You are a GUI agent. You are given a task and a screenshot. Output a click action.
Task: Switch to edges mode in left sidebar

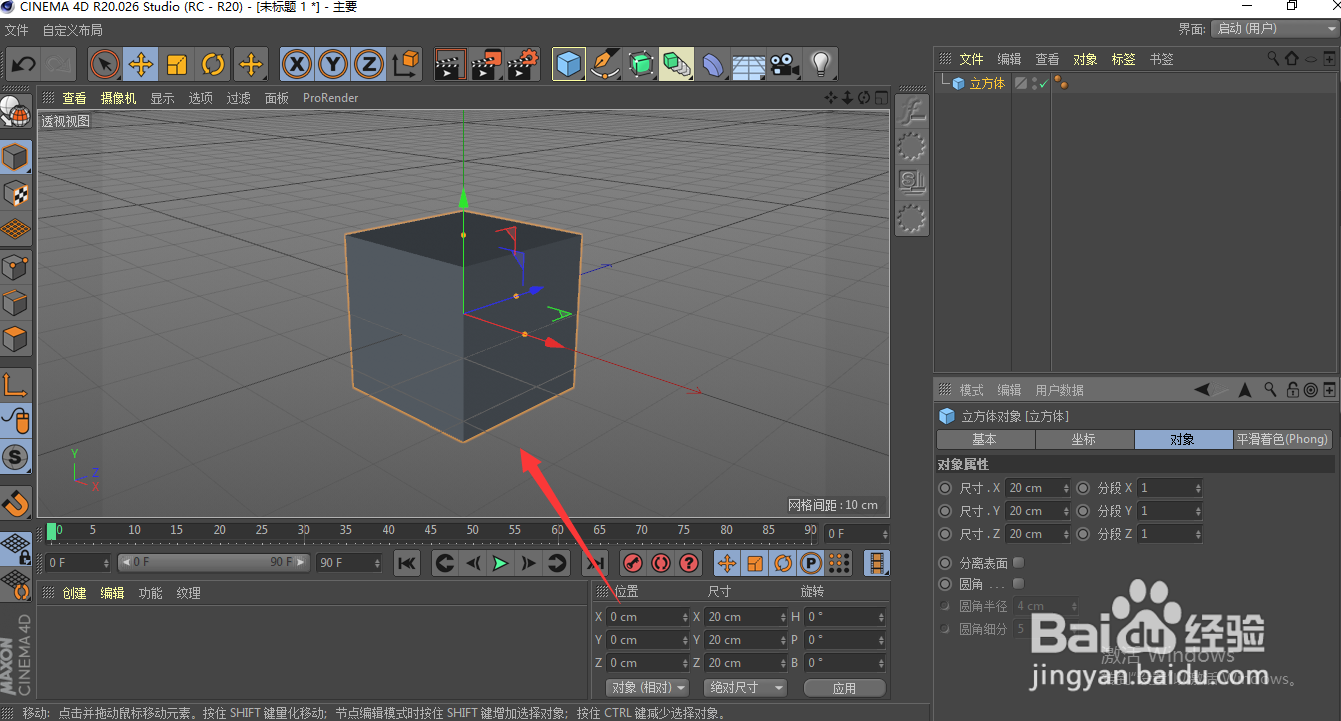point(15,303)
